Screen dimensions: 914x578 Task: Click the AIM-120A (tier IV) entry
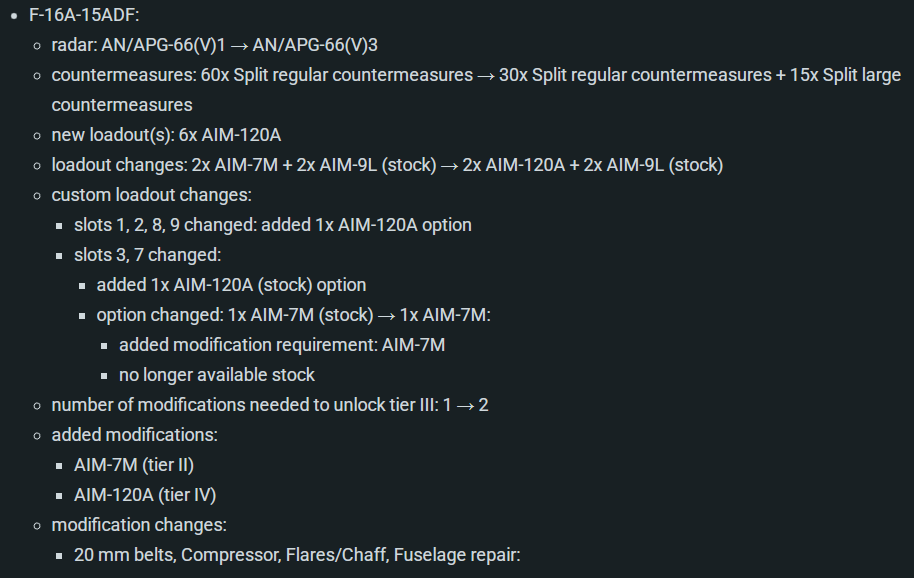[x=145, y=495]
